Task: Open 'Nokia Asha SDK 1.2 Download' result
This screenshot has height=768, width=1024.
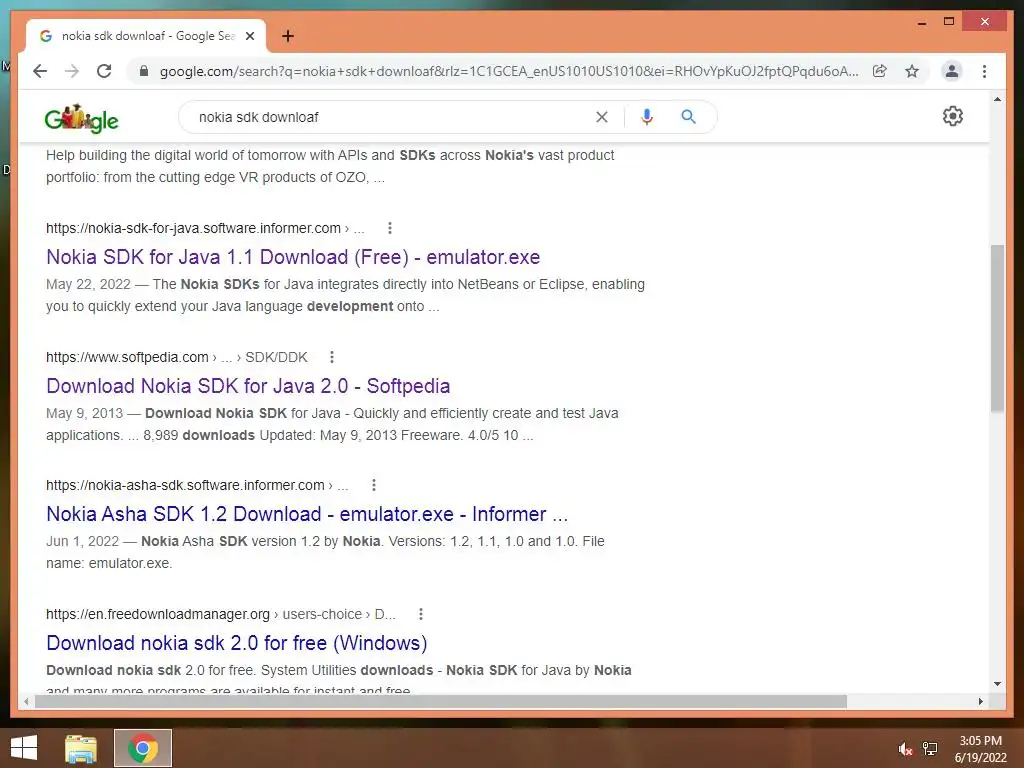Action: pos(307,514)
